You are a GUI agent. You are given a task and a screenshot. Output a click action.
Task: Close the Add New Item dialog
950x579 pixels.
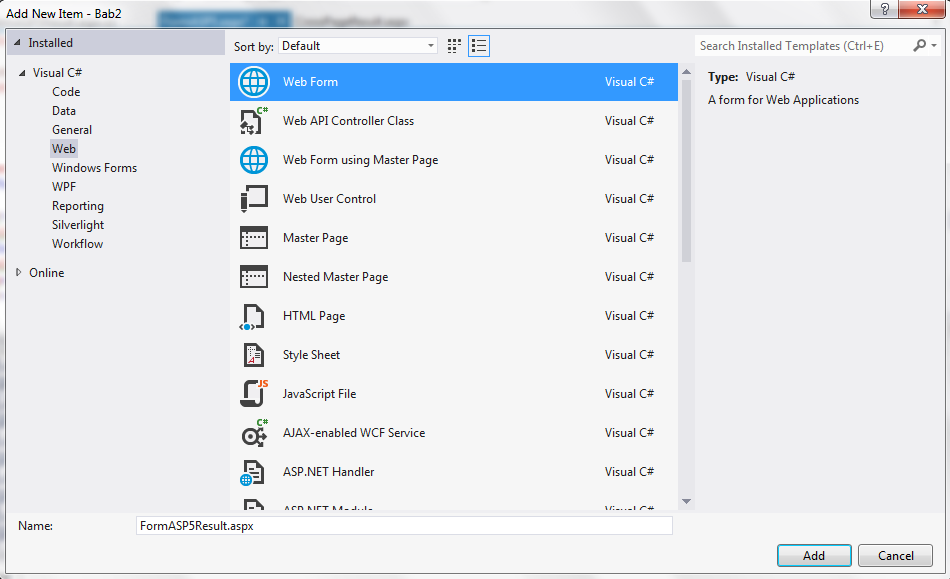[922, 9]
